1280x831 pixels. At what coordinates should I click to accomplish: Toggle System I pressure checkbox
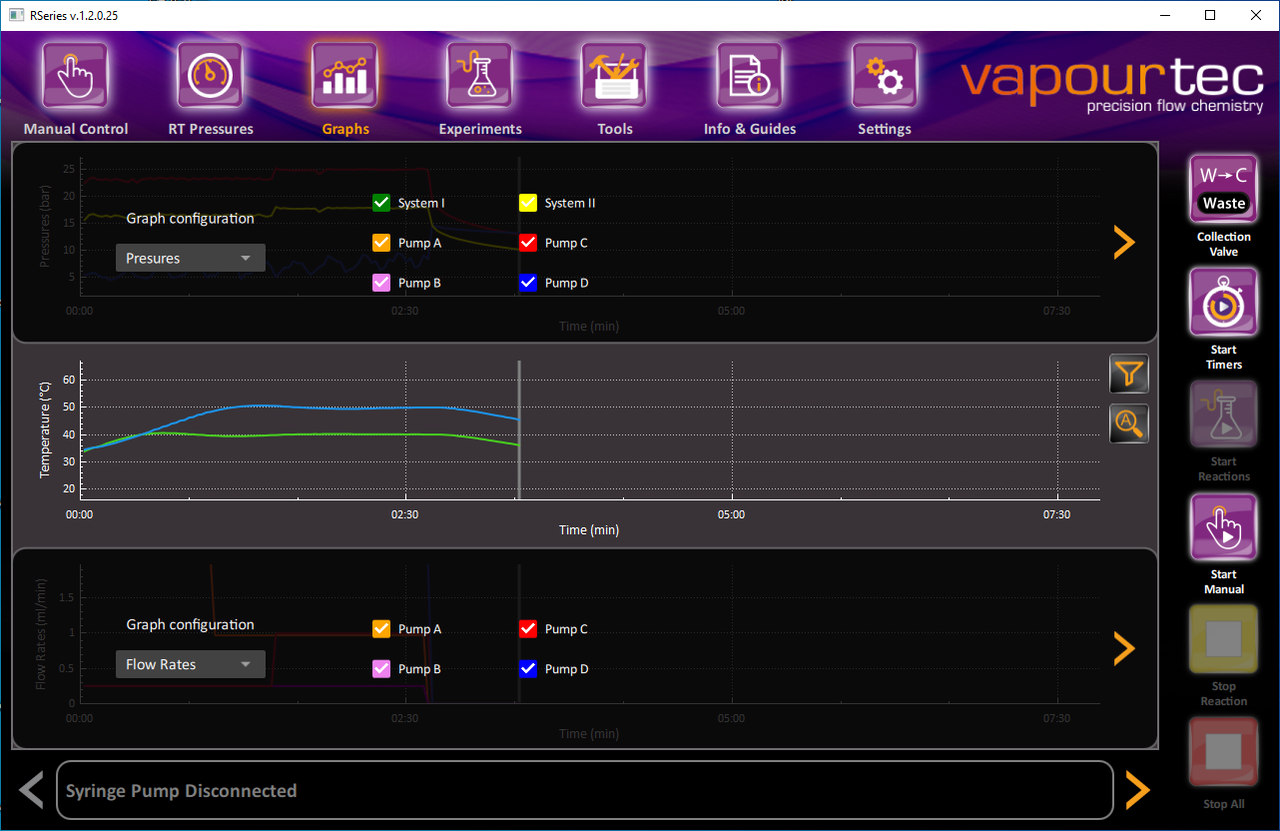[381, 203]
